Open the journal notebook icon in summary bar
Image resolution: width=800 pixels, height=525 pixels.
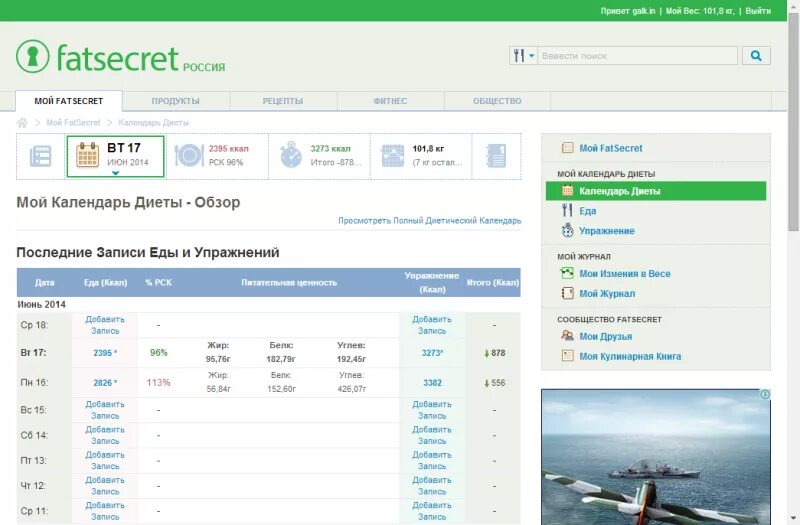tap(496, 156)
